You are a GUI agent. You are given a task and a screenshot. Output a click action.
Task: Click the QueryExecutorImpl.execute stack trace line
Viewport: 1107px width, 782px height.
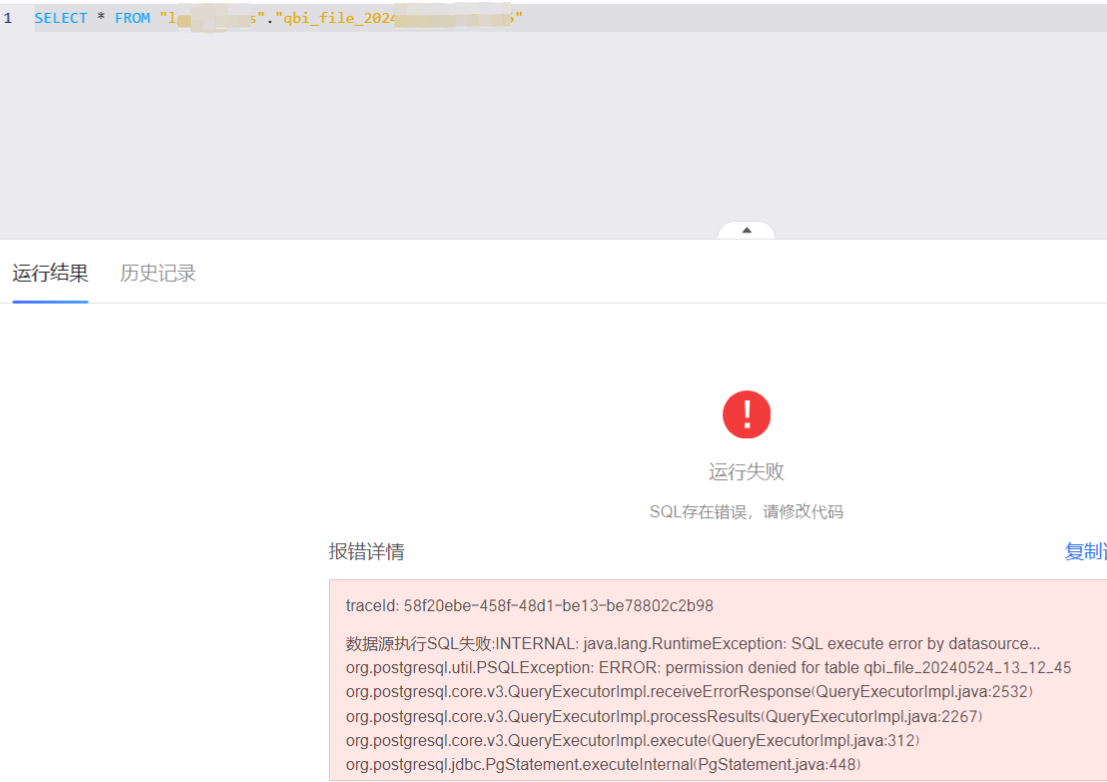[x=632, y=740]
